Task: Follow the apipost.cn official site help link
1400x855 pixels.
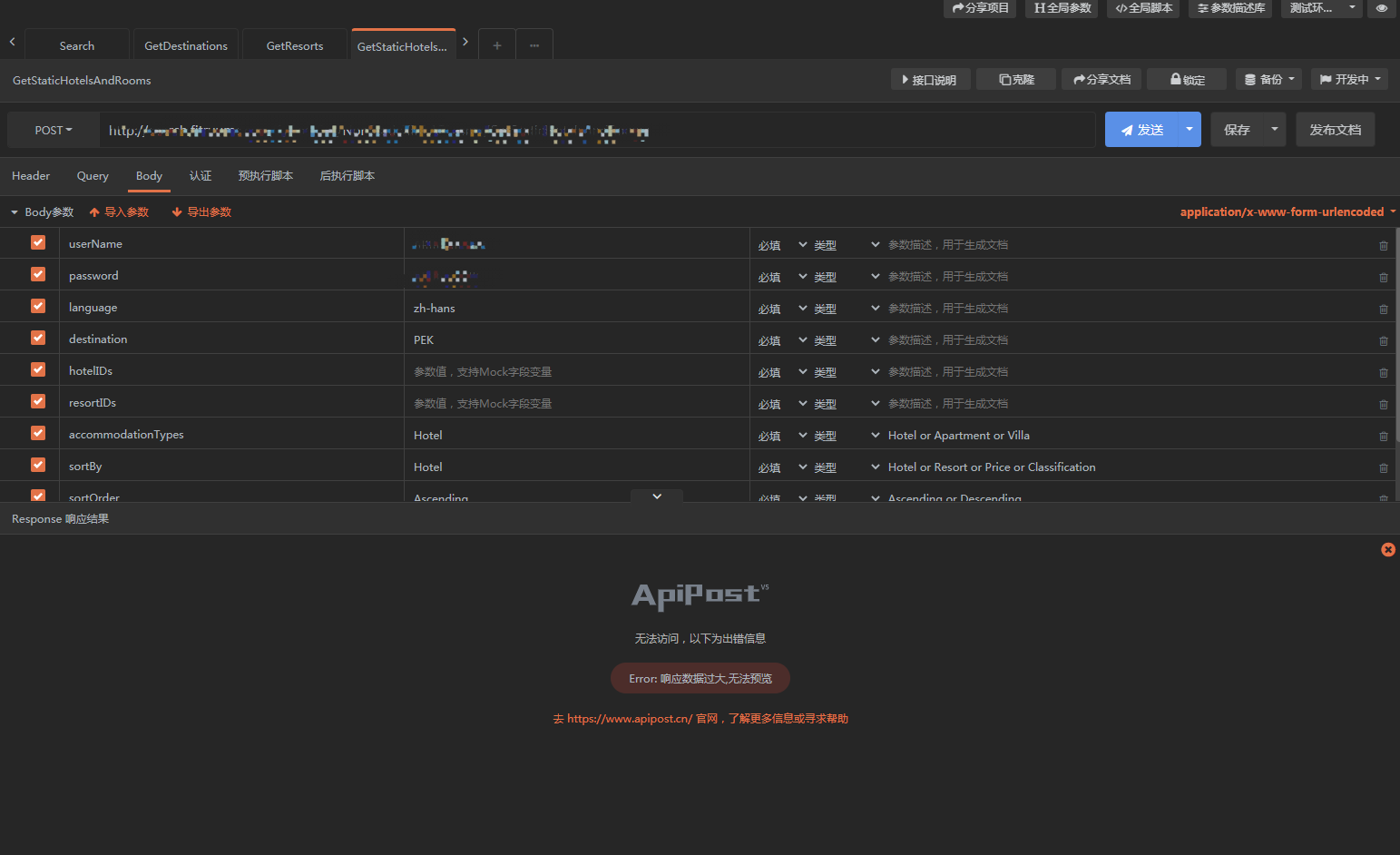Action: coord(700,718)
